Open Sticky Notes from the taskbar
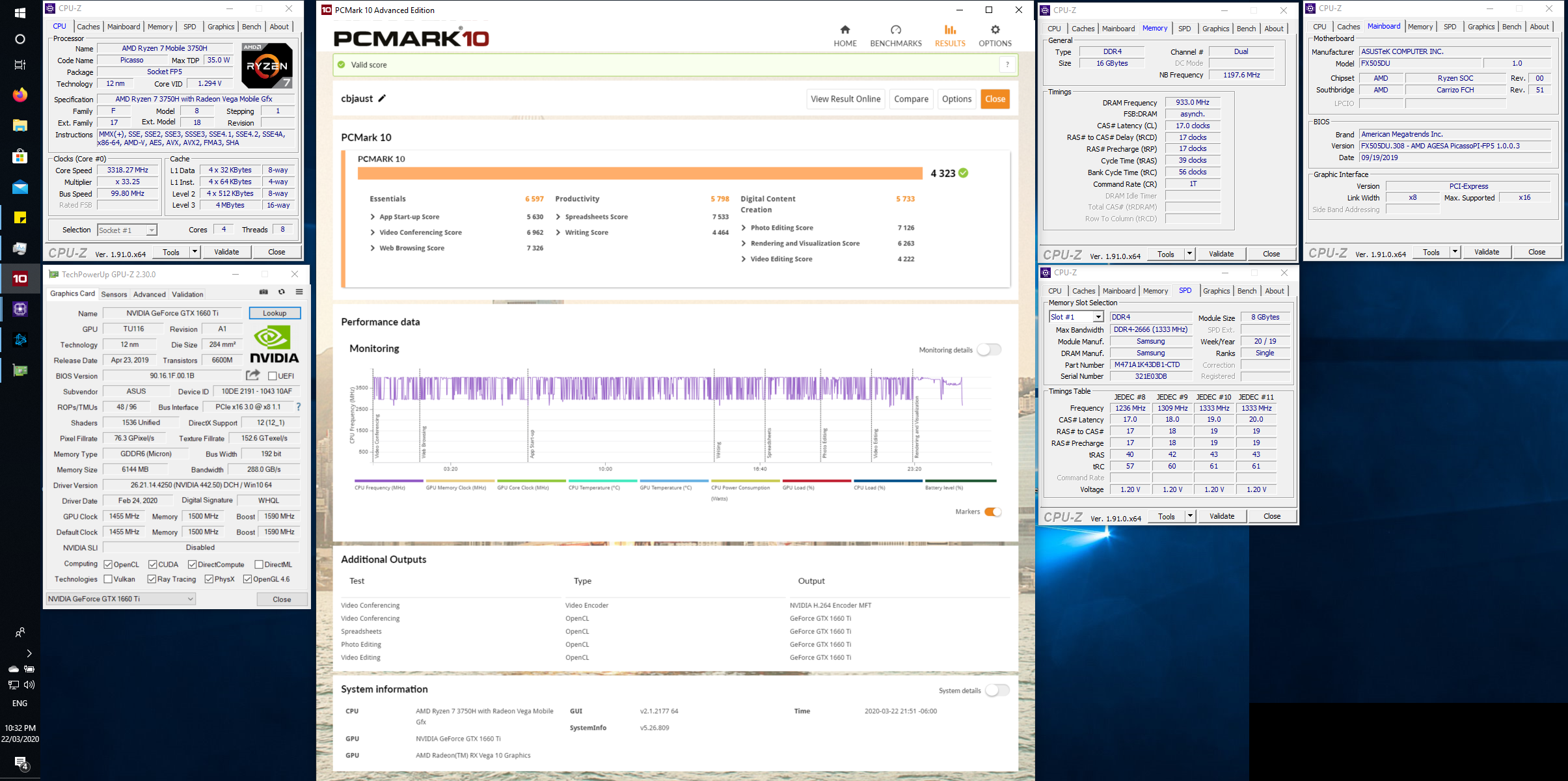This screenshot has width=1568, height=781. pos(20,217)
